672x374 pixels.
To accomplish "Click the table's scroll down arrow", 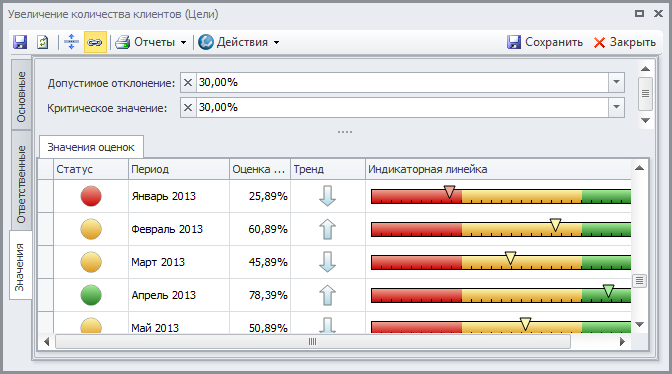I will pyautogui.click(x=639, y=325).
